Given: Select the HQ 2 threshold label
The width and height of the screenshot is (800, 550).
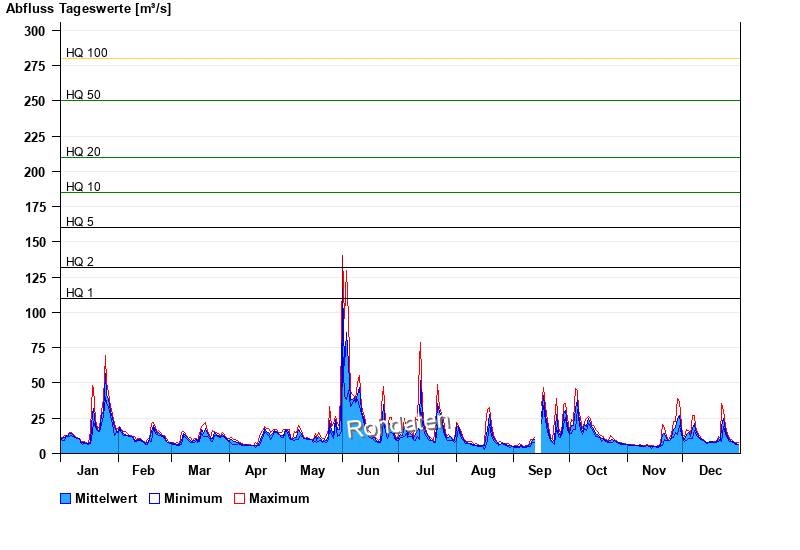Looking at the screenshot, I should 80,262.
